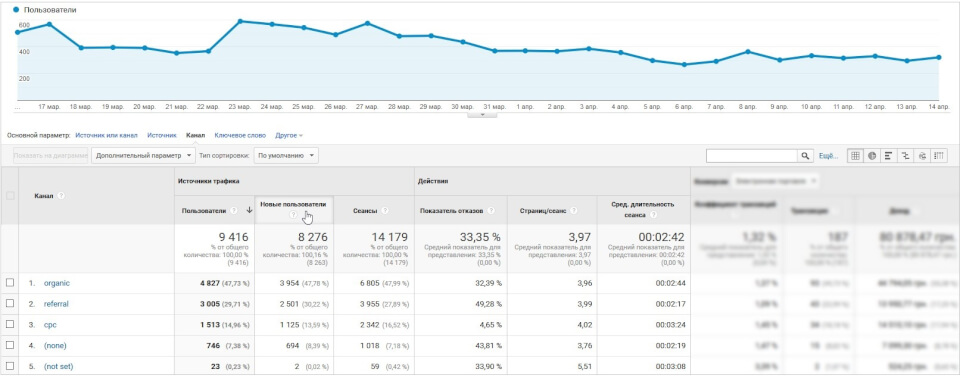Viewport: 960px width, 378px height.
Task: Switch to comparison view icon
Action: 905,156
